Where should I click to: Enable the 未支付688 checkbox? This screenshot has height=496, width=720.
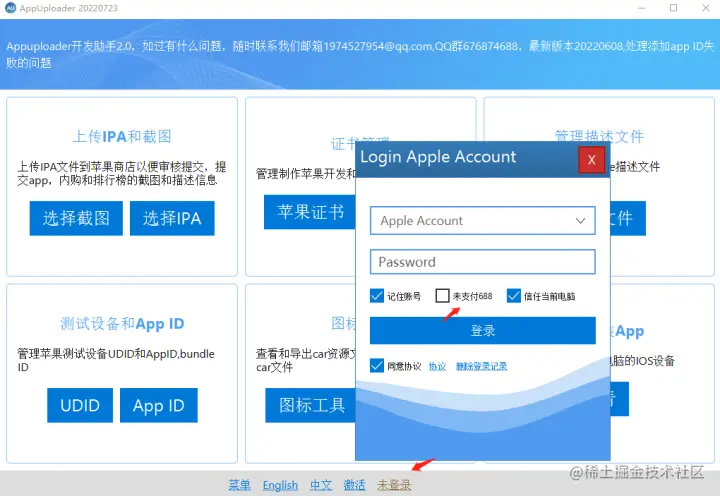click(442, 296)
